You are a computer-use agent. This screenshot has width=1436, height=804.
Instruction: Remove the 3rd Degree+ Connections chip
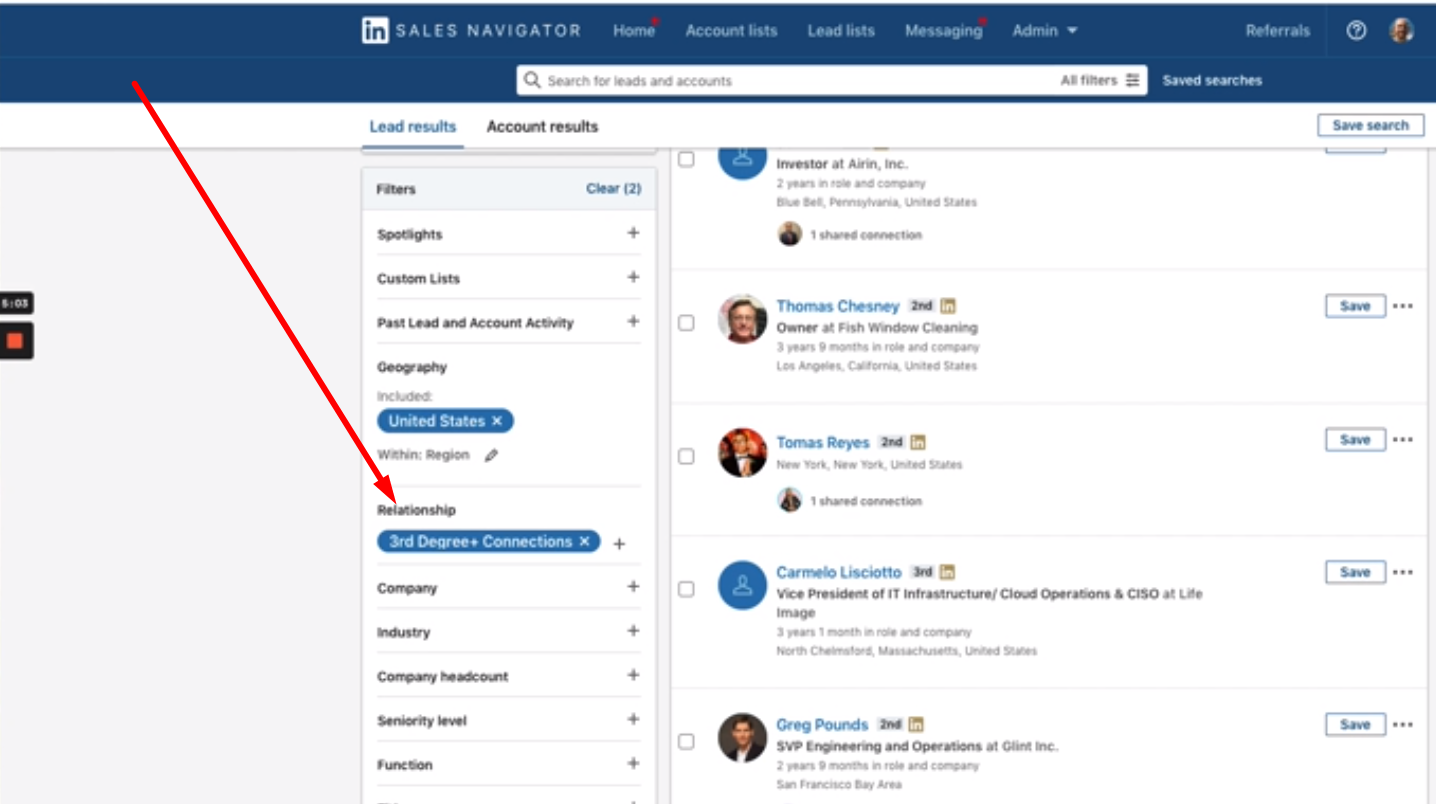tap(585, 541)
